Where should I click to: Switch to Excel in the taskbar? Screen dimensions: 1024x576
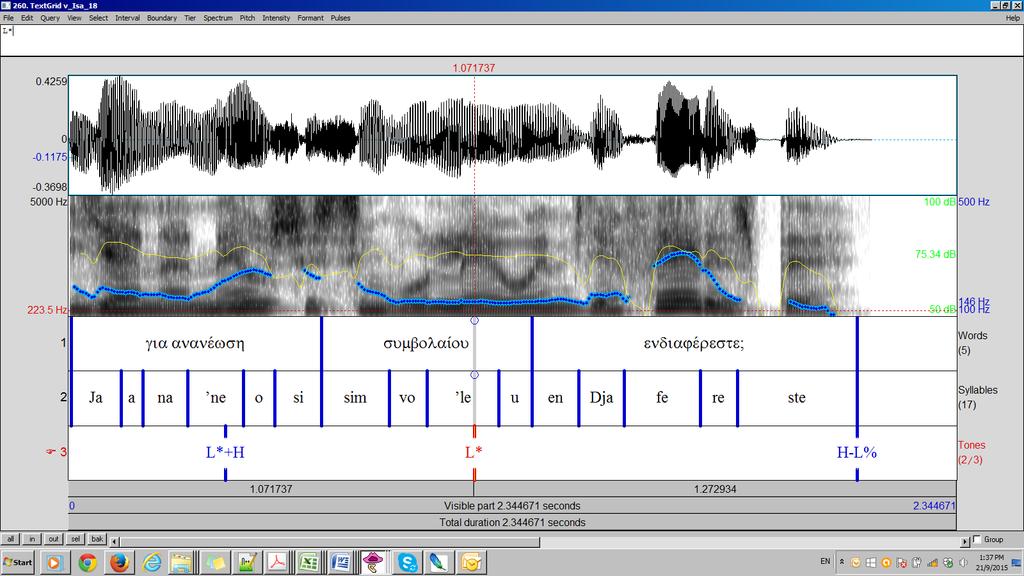tap(310, 562)
